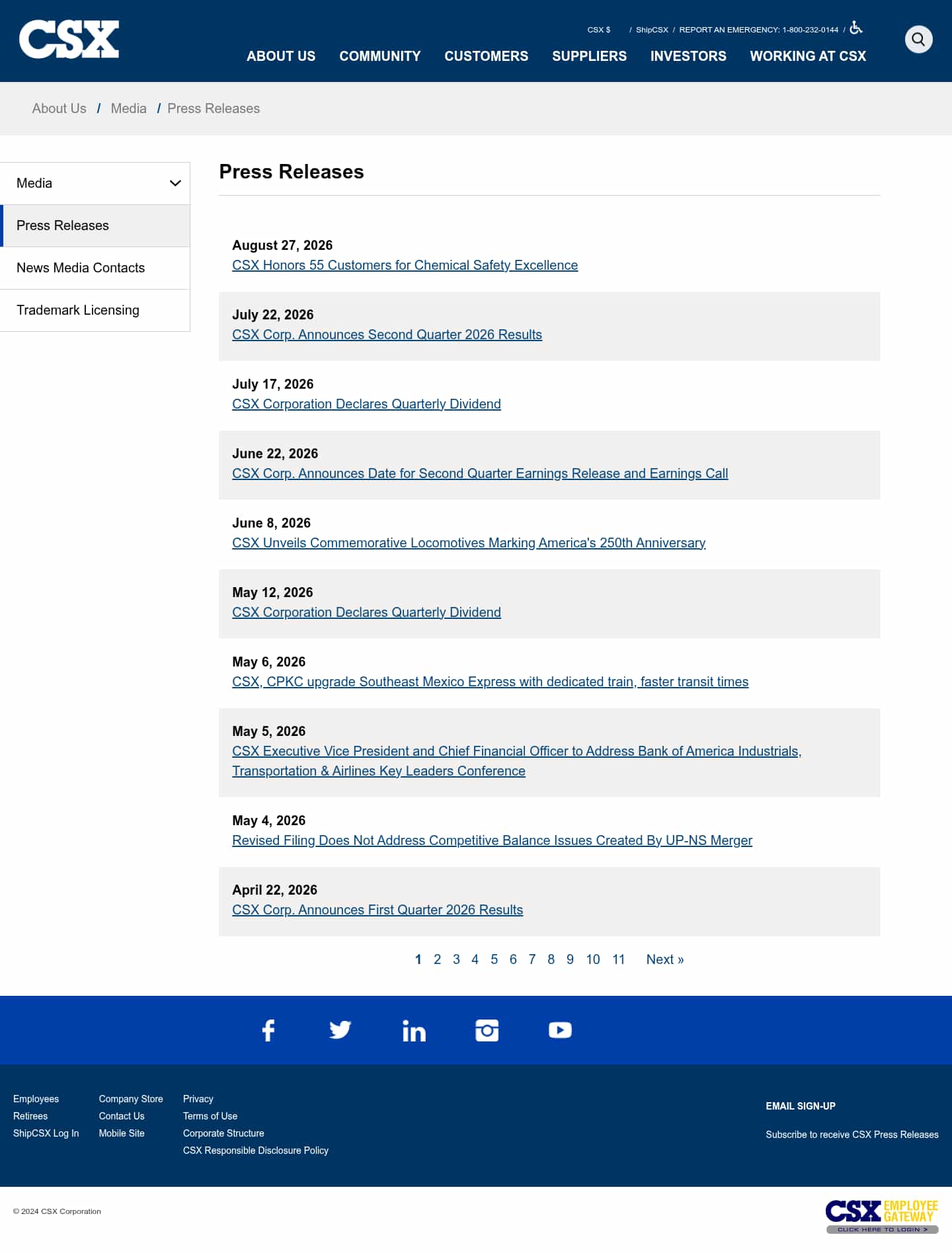This screenshot has height=1253, width=952.
Task: Click the CSX $ stock link
Action: click(x=599, y=30)
